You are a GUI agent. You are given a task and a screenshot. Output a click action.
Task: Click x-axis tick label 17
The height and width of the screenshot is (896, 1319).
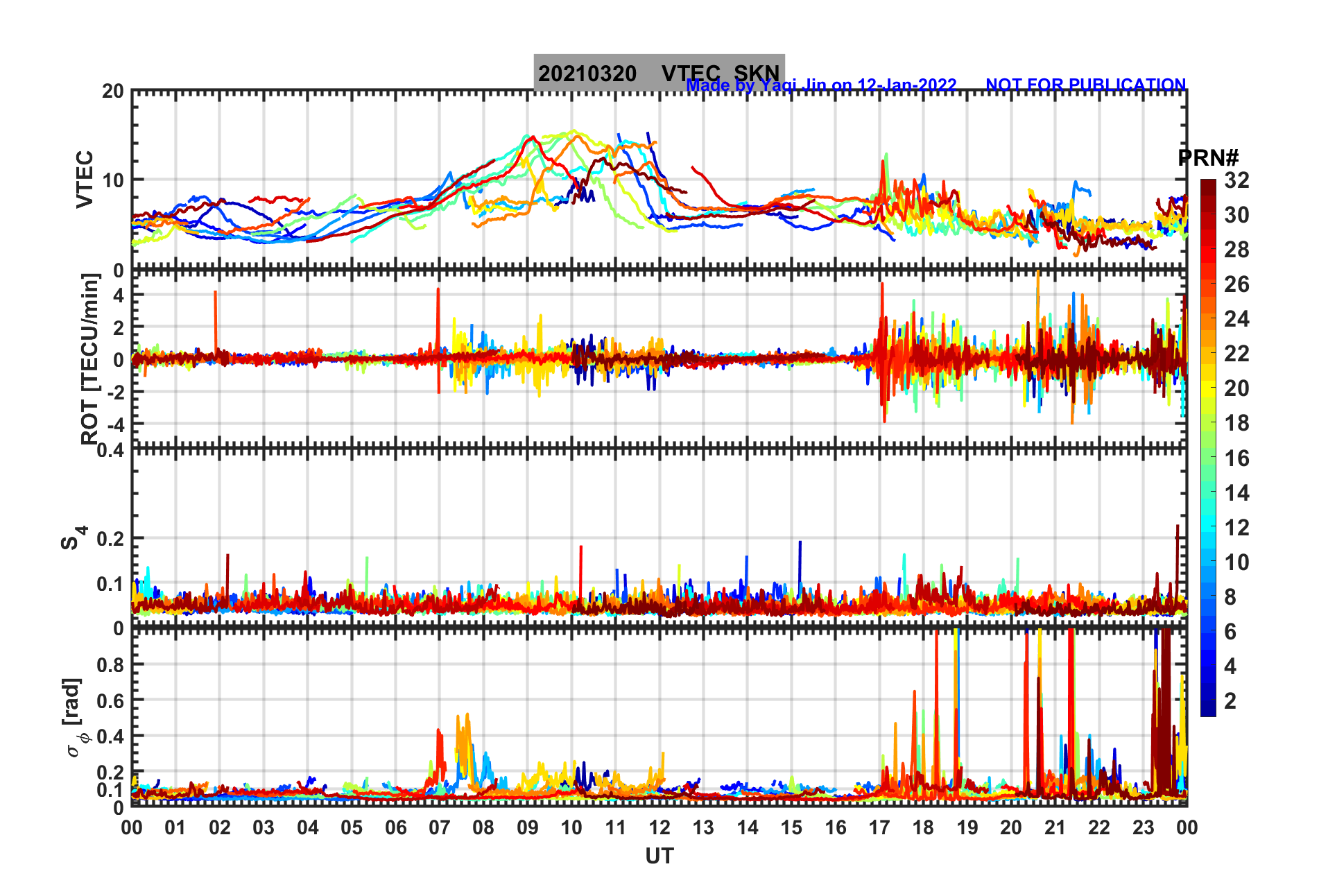[x=879, y=827]
